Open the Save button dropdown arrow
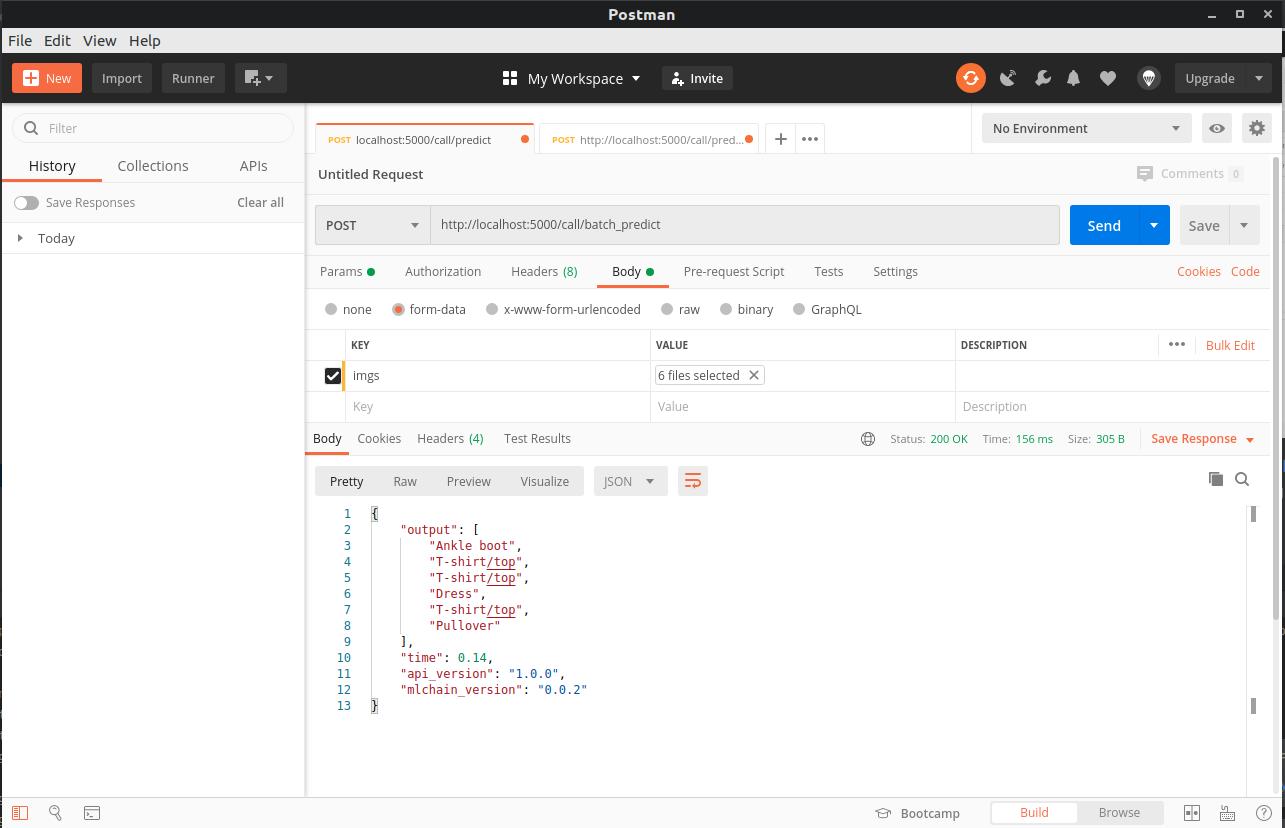Viewport: 1285px width, 828px height. click(1243, 225)
